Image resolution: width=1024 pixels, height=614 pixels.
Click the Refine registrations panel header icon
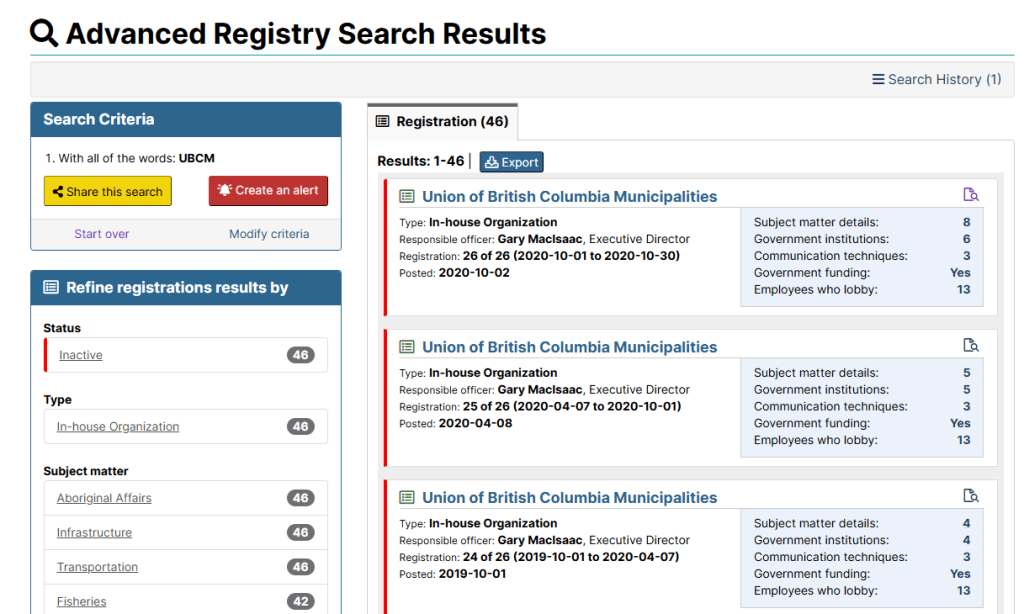click(51, 288)
